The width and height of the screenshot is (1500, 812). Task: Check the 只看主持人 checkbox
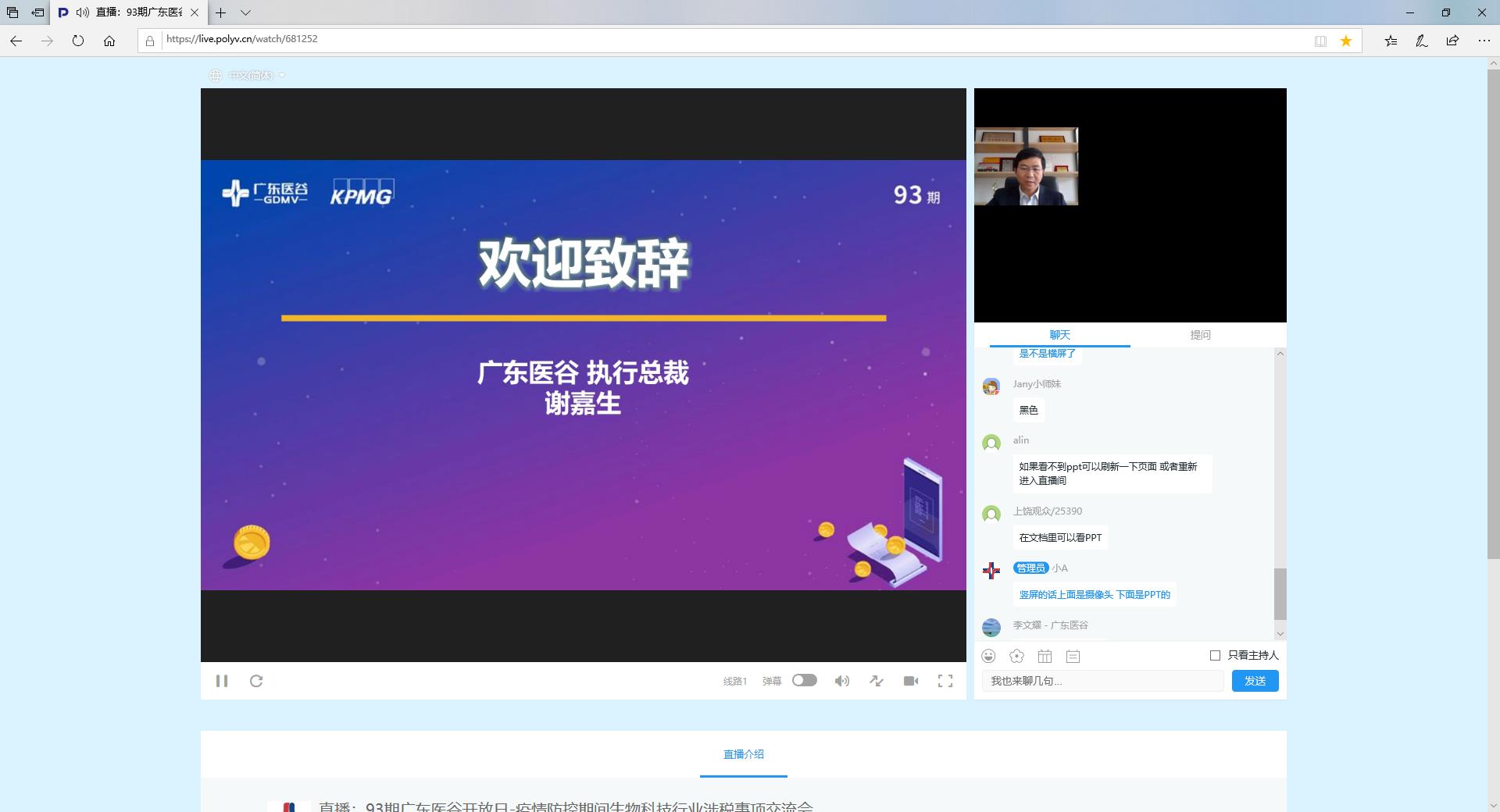(1215, 655)
